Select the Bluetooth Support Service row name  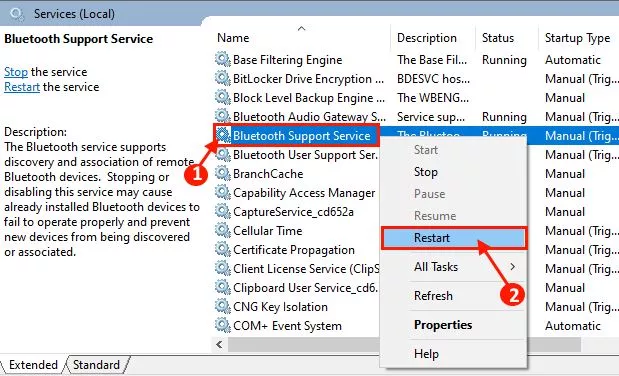[302, 135]
